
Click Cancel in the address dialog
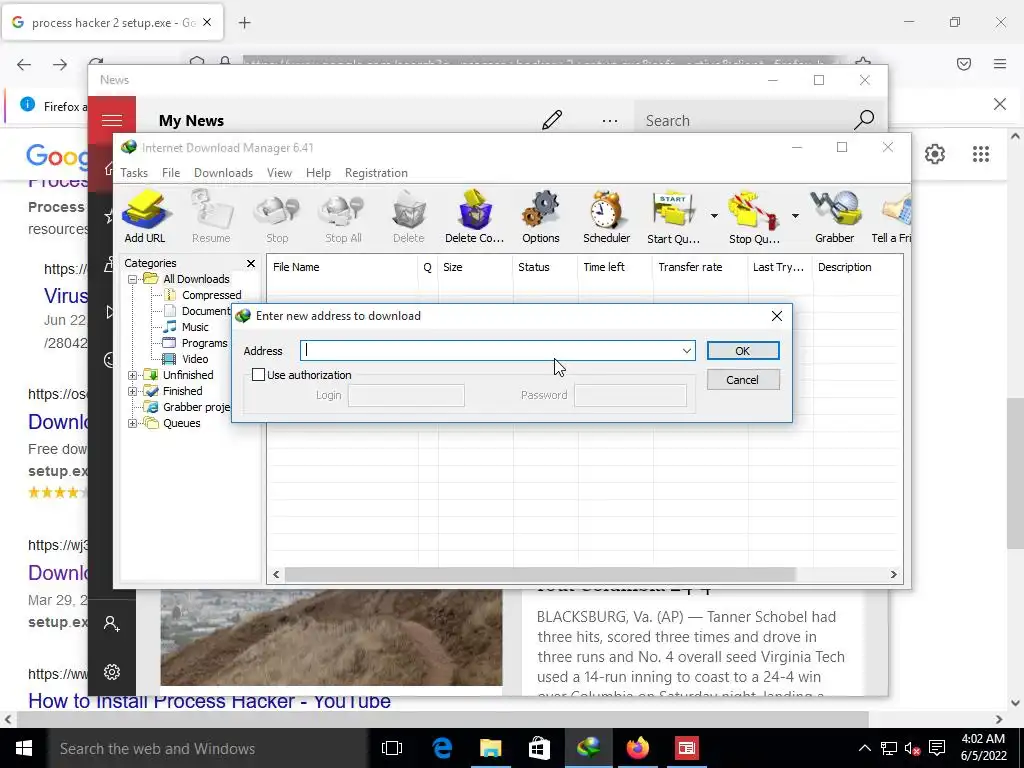743,380
